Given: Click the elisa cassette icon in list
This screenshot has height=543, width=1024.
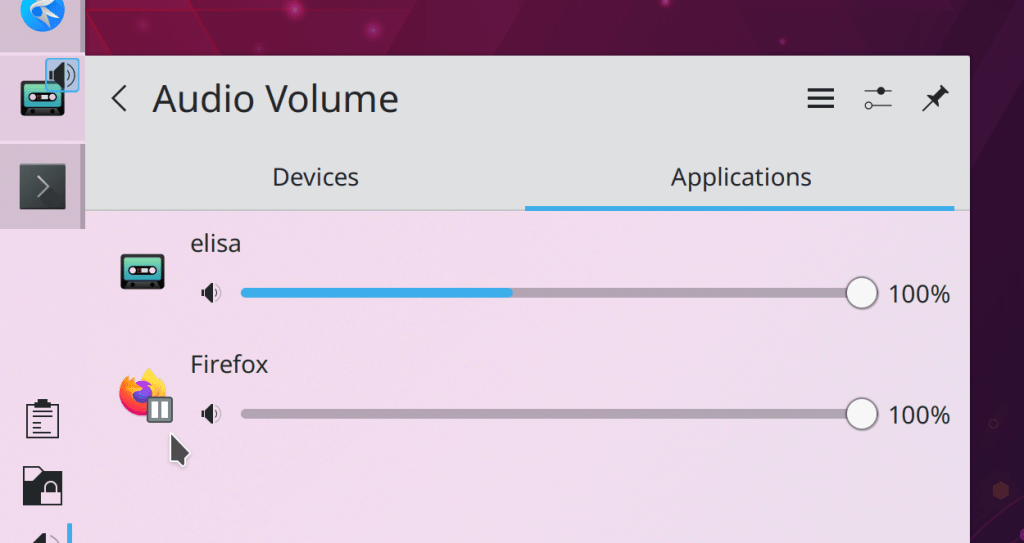Looking at the screenshot, I should coord(141,271).
